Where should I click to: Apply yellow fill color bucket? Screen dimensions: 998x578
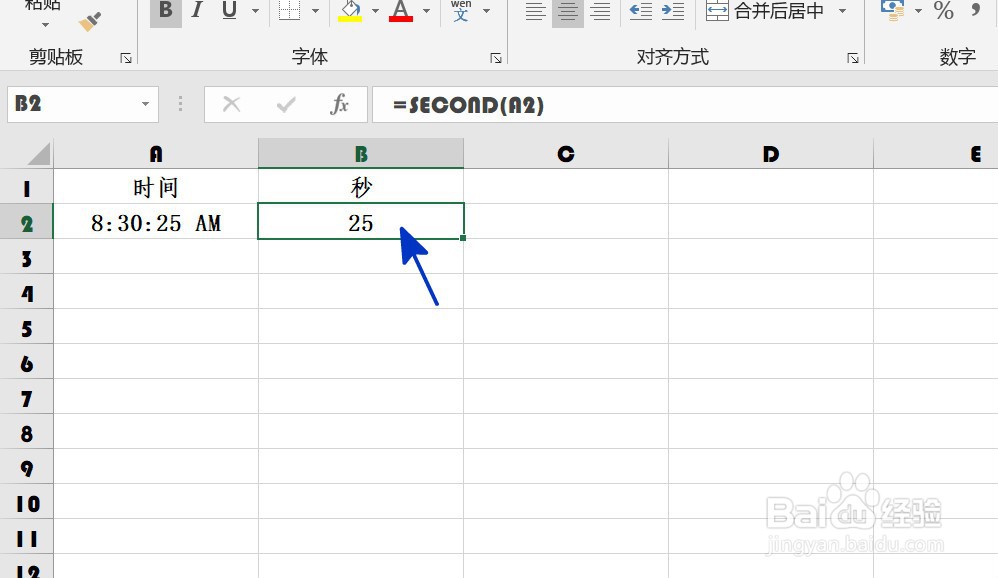(x=350, y=11)
